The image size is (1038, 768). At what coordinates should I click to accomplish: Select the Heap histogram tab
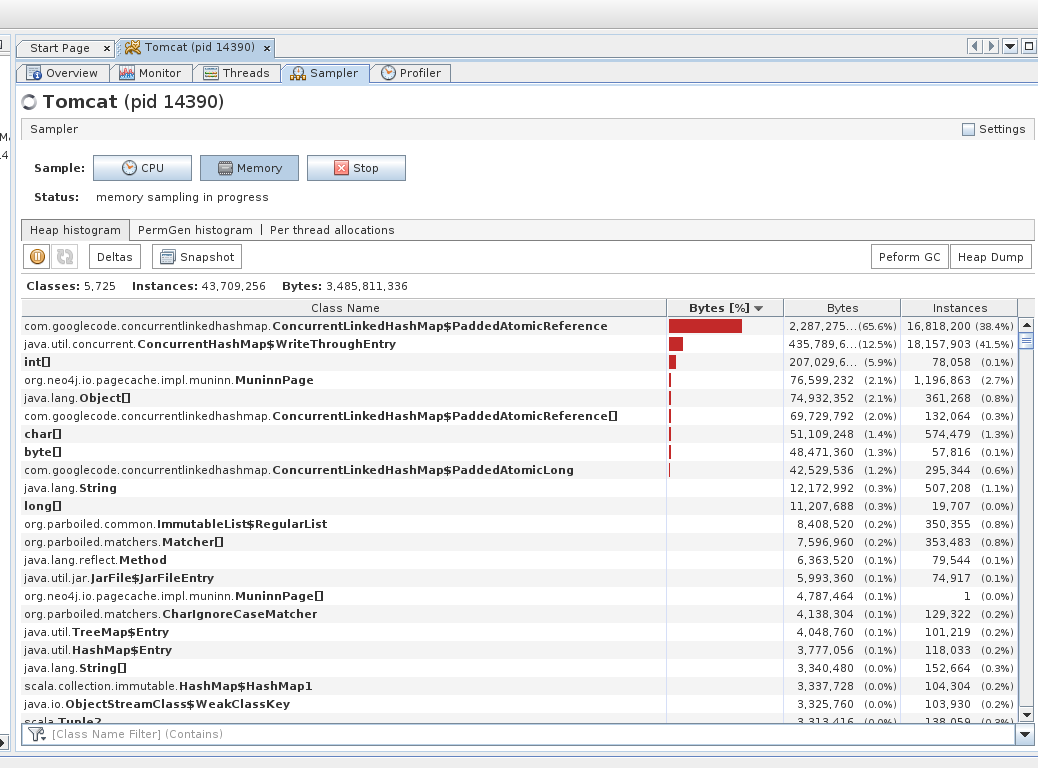pos(75,230)
